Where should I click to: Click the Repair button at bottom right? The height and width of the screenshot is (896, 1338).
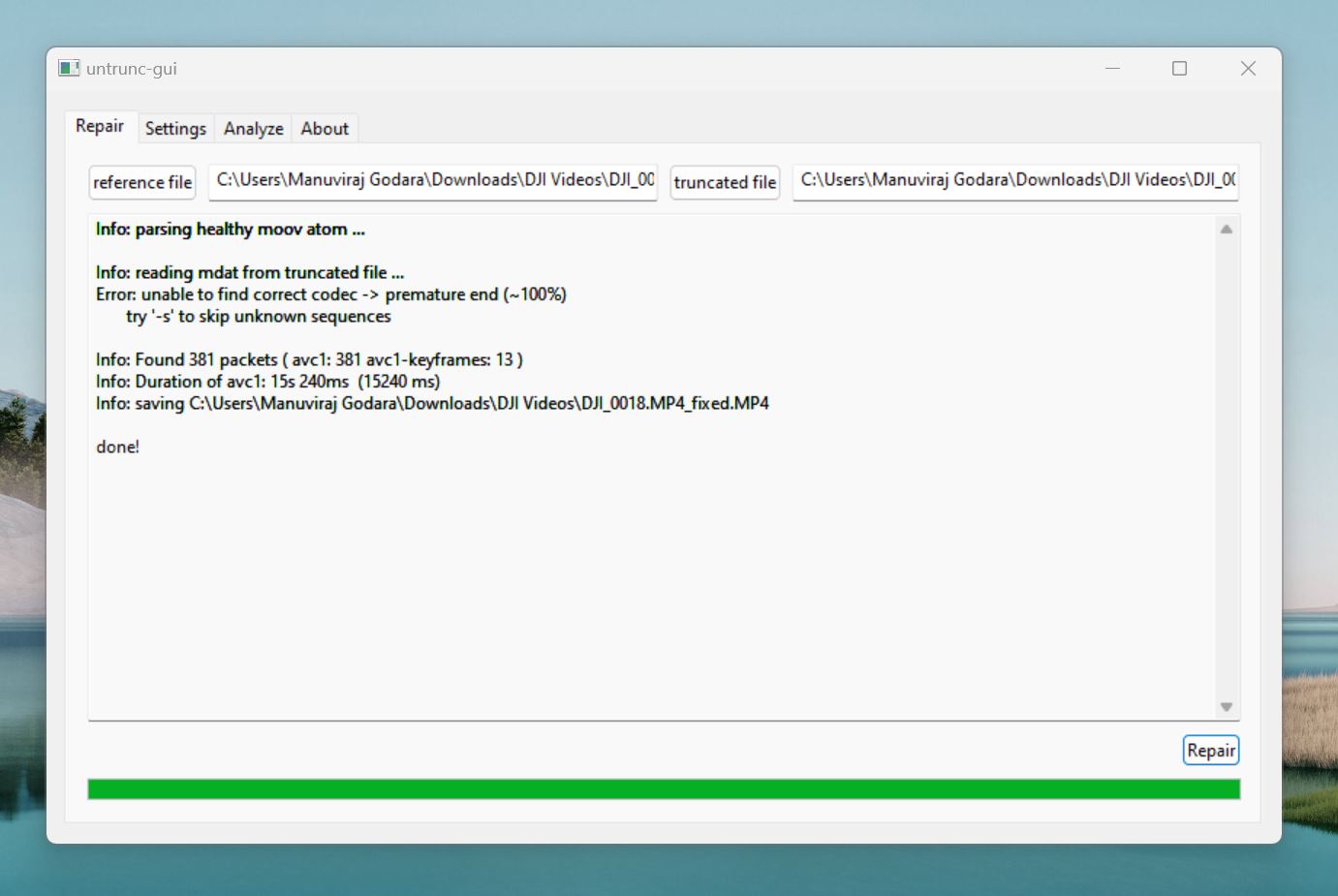coord(1211,751)
